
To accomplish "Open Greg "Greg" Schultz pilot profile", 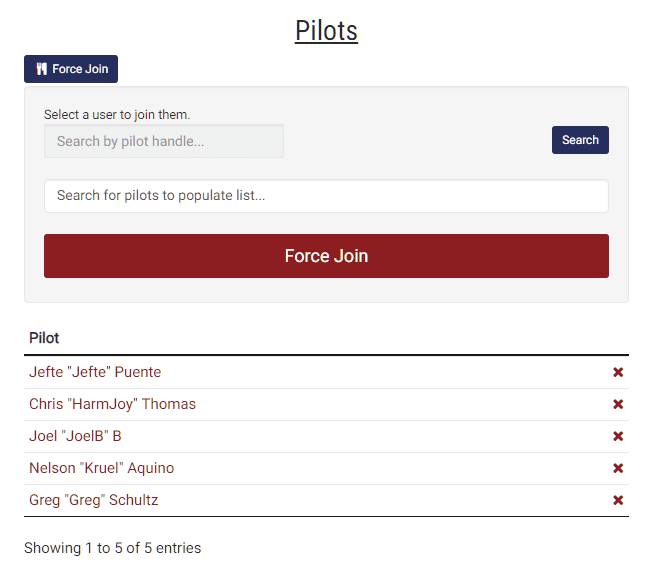I will click(93, 500).
